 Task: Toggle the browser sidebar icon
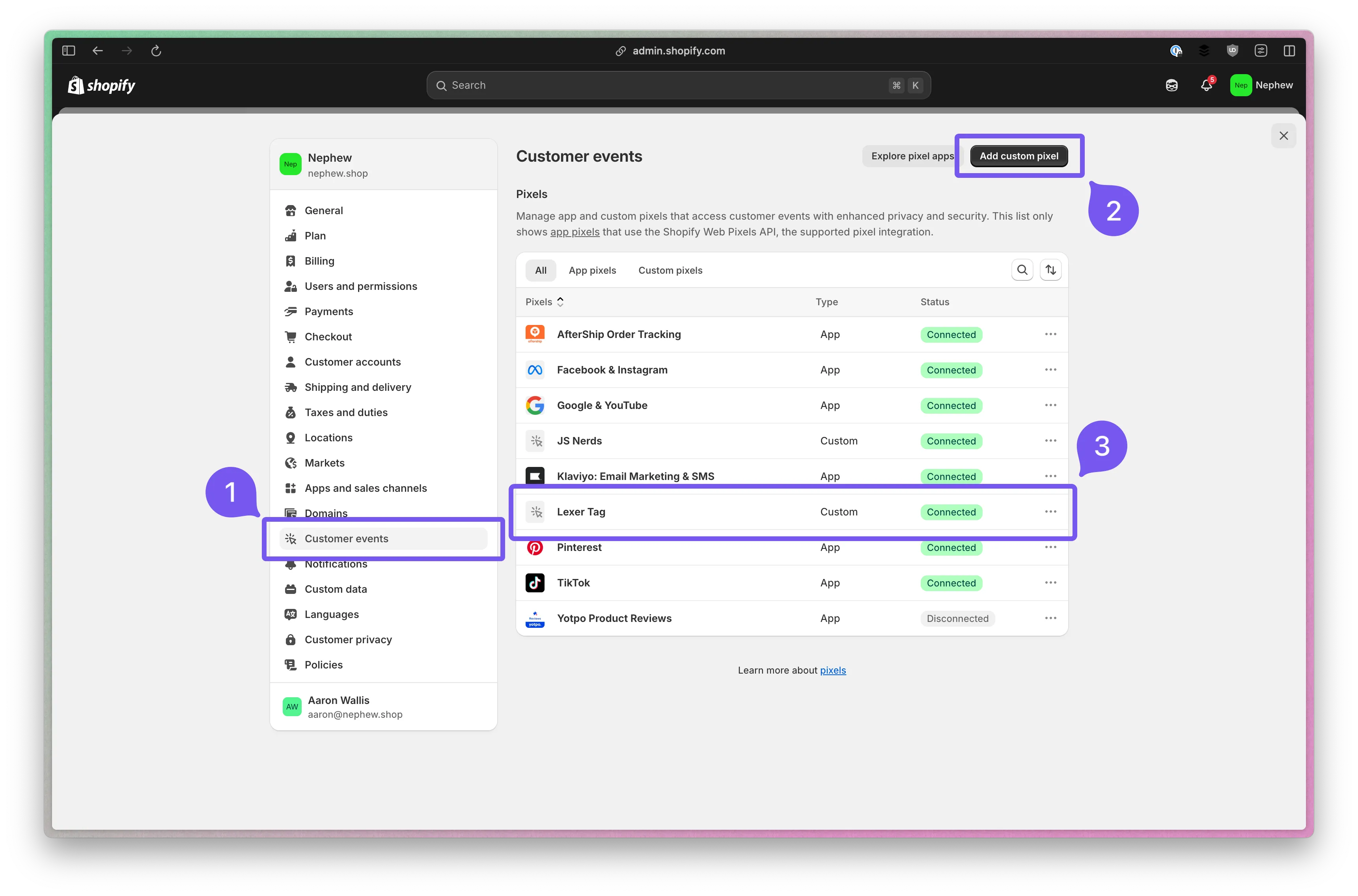click(69, 51)
